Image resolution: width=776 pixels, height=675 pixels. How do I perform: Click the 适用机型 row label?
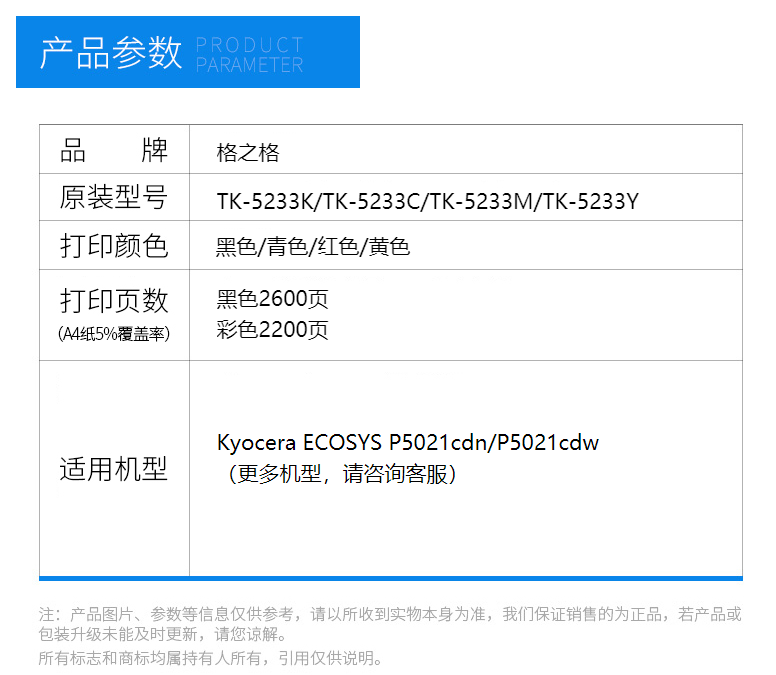[114, 469]
